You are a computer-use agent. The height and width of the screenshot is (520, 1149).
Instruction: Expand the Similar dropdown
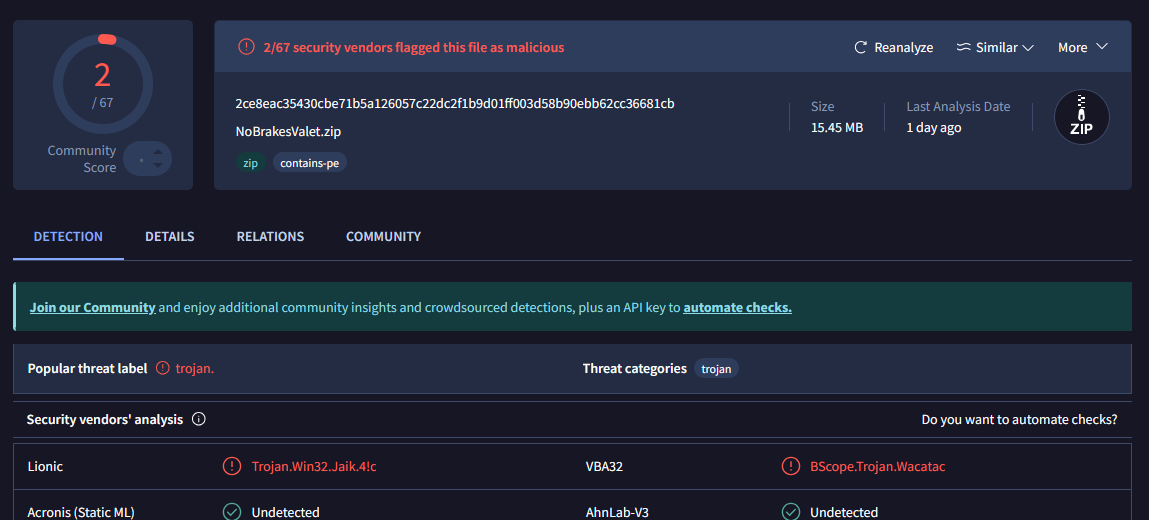click(995, 48)
